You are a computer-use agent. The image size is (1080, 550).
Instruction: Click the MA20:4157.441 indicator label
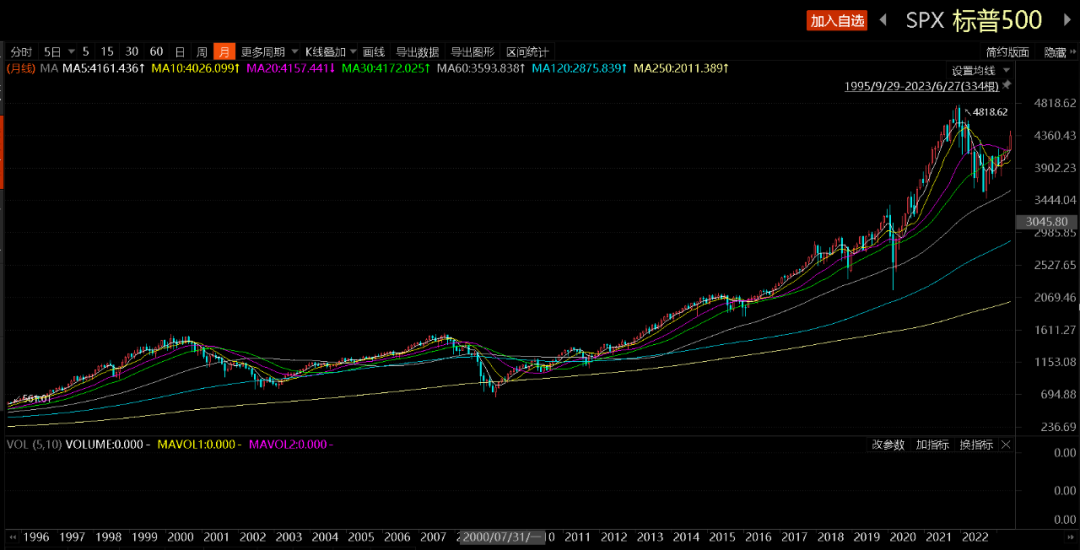[x=291, y=68]
